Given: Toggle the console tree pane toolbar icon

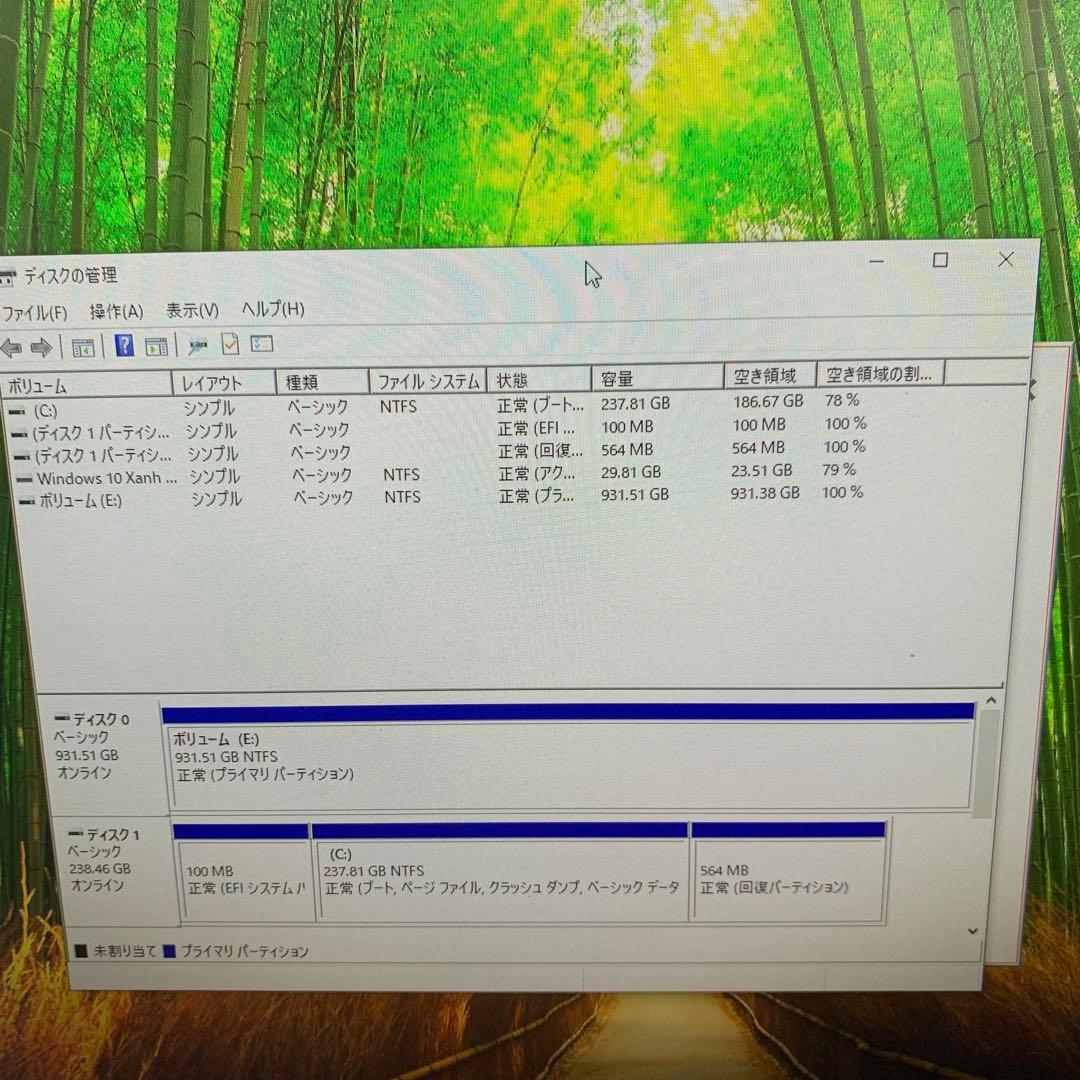Looking at the screenshot, I should click(x=83, y=345).
